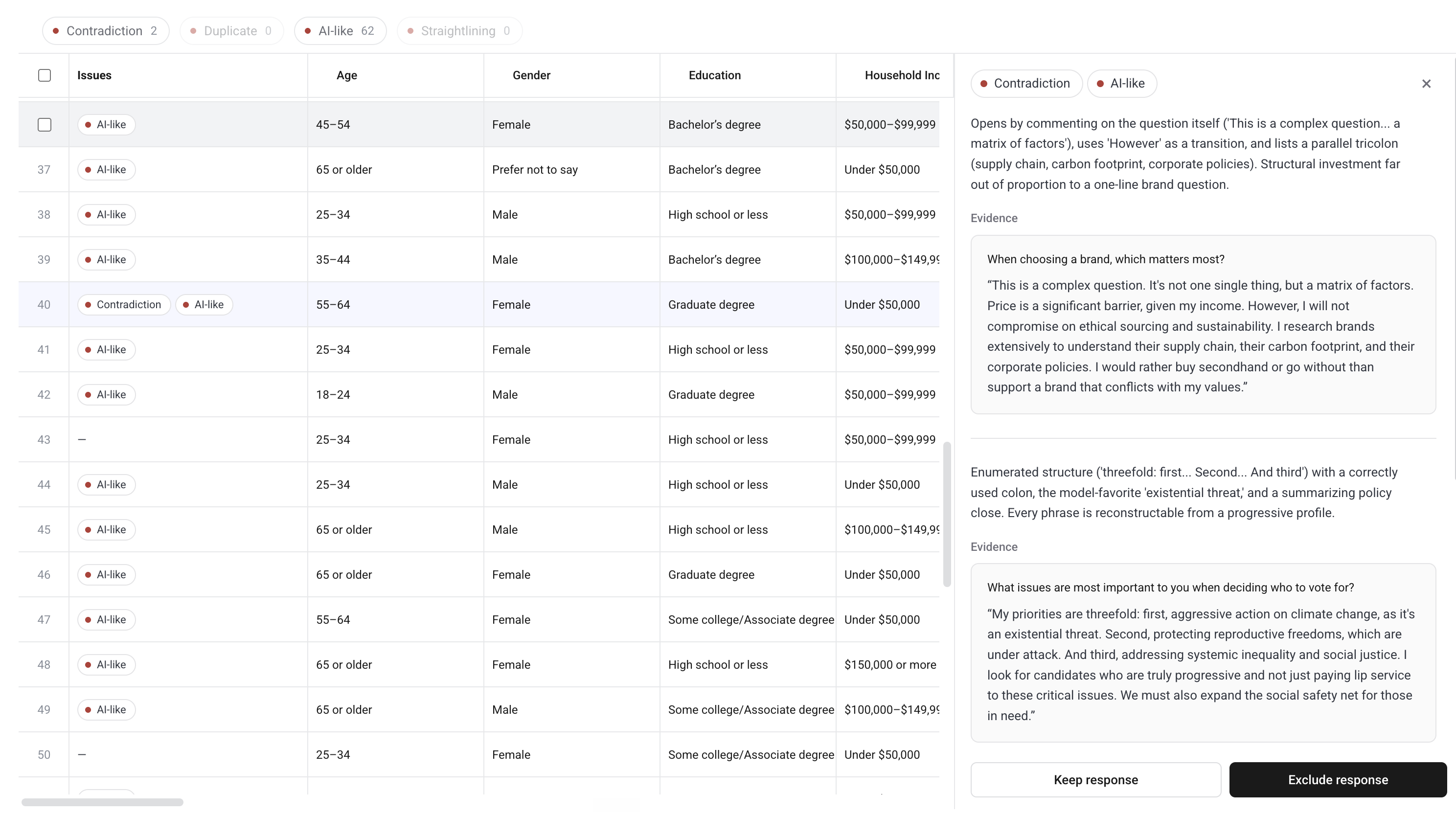Click AI-like tag in row 45
Viewport: 1456px width, 816px height.
click(x=106, y=529)
